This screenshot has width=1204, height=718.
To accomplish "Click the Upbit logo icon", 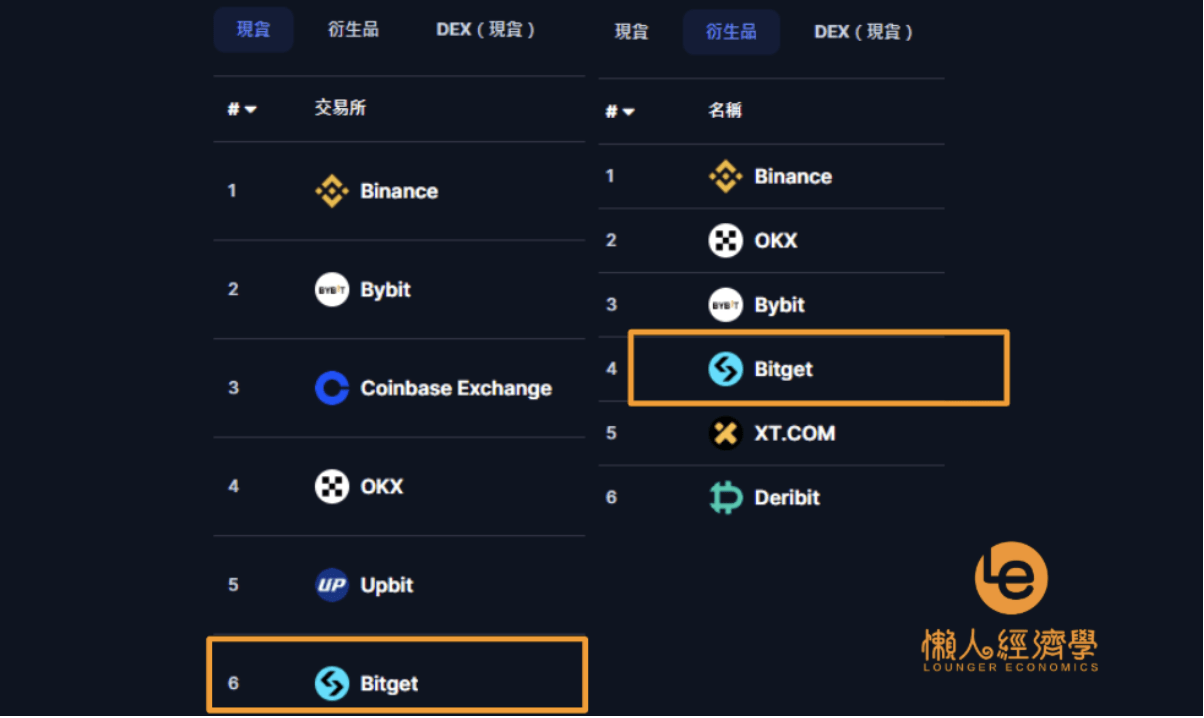I will [x=332, y=585].
